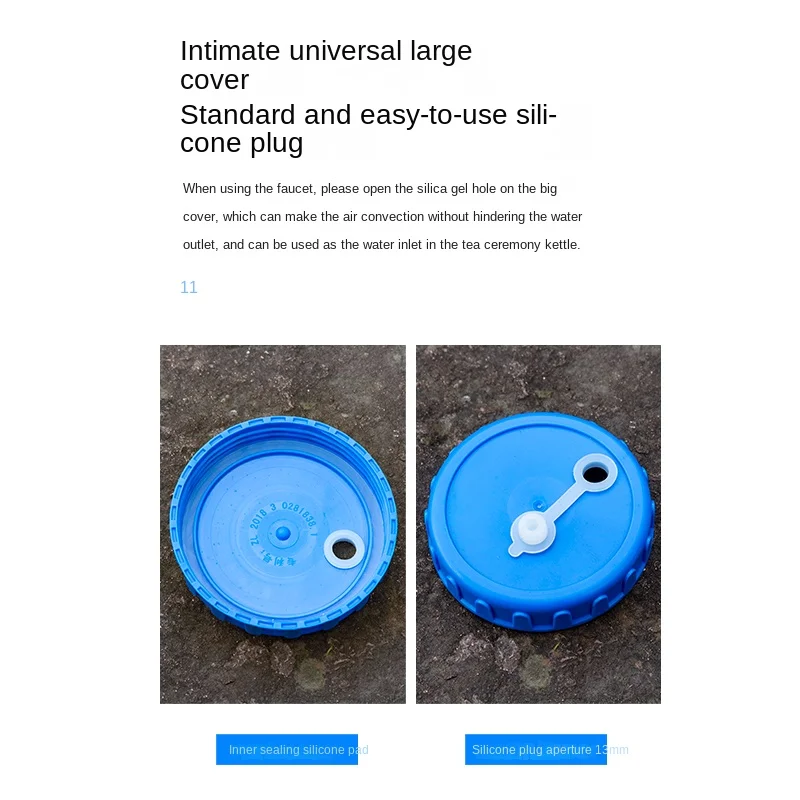This screenshot has height=800, width=800.
Task: Click the 'Inner sealing silicone pad' label
Action: click(x=298, y=749)
